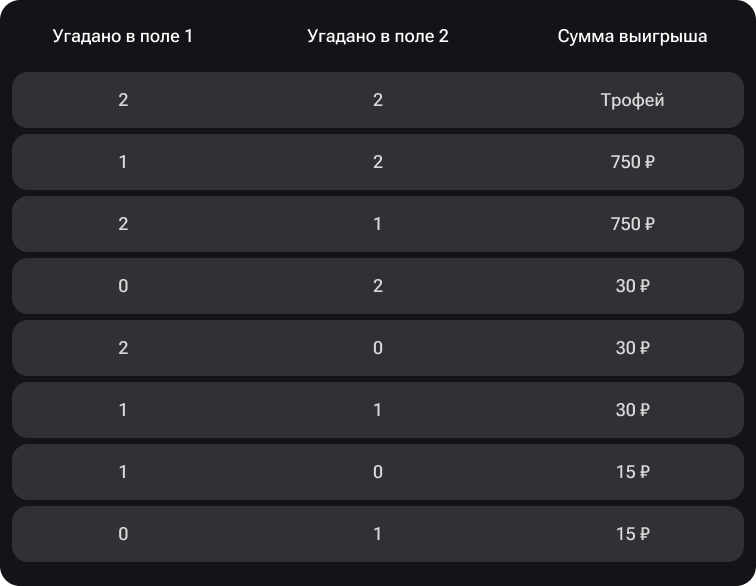Click field 2 value '0' in the first 15 ₽ row

point(378,472)
